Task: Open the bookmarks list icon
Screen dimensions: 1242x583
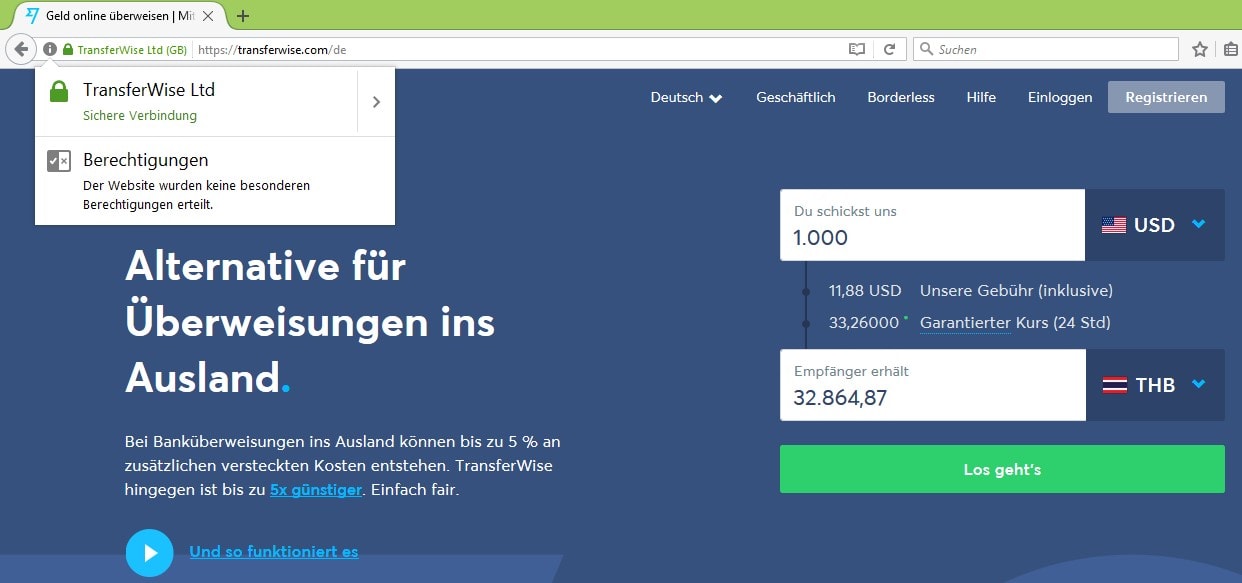Action: [x=1231, y=49]
